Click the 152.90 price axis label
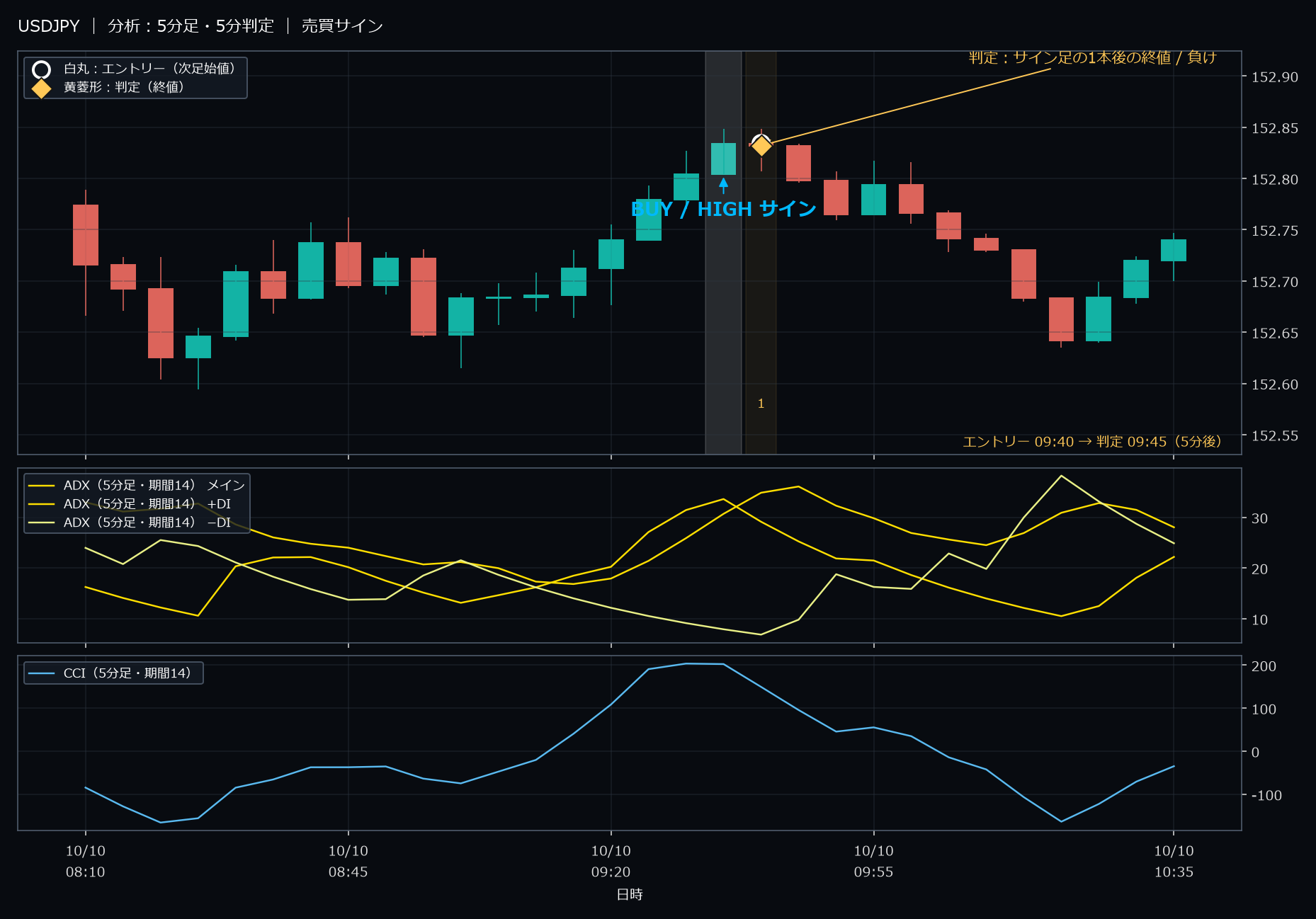1316x919 pixels. point(1275,77)
